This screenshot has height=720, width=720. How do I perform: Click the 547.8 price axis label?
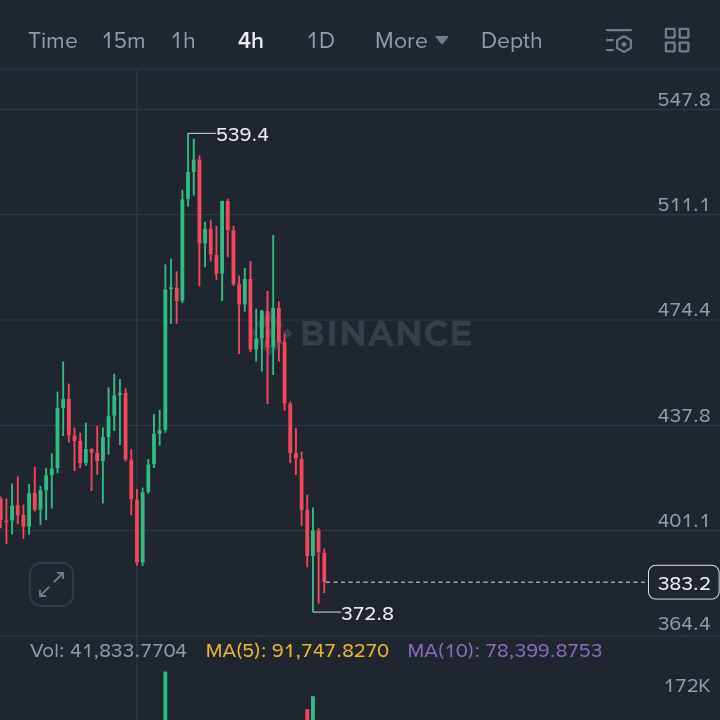(x=684, y=100)
